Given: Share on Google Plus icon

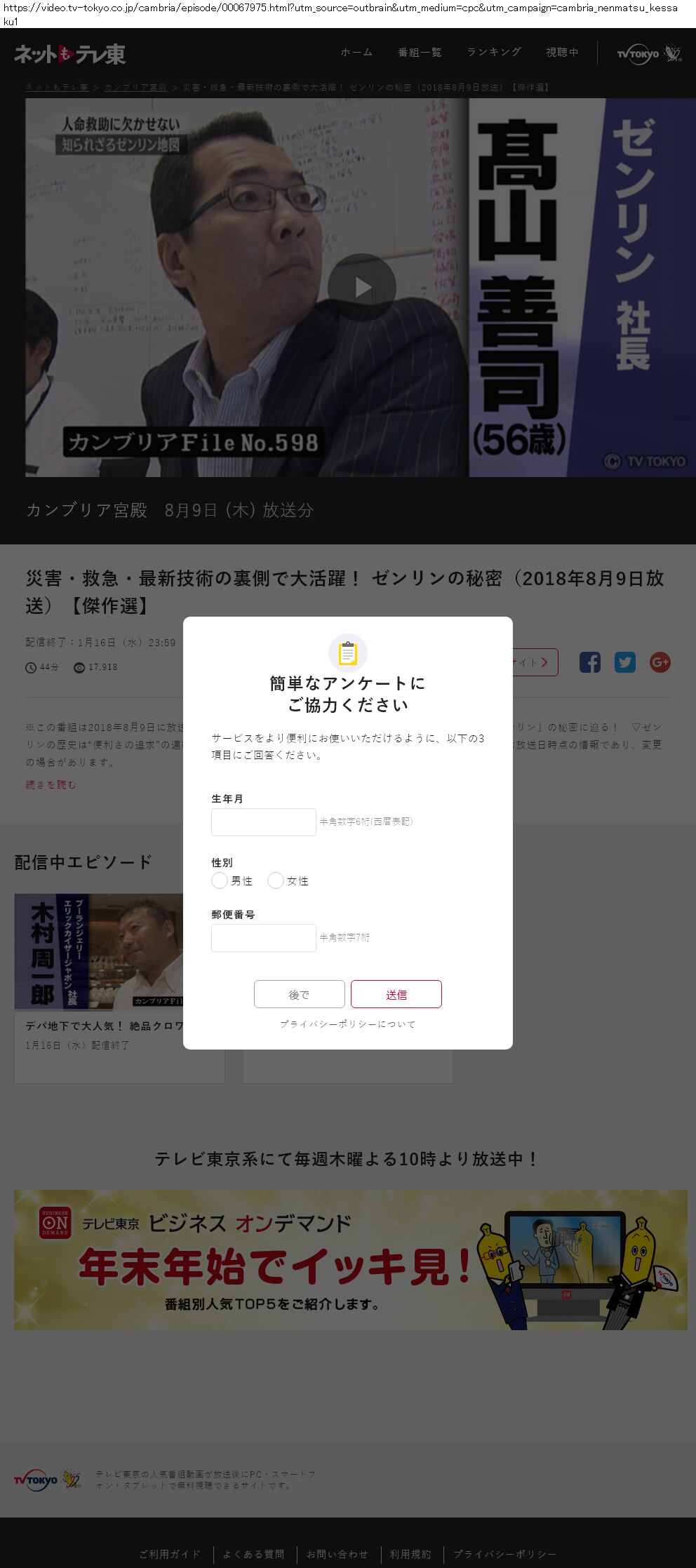Looking at the screenshot, I should (x=660, y=662).
